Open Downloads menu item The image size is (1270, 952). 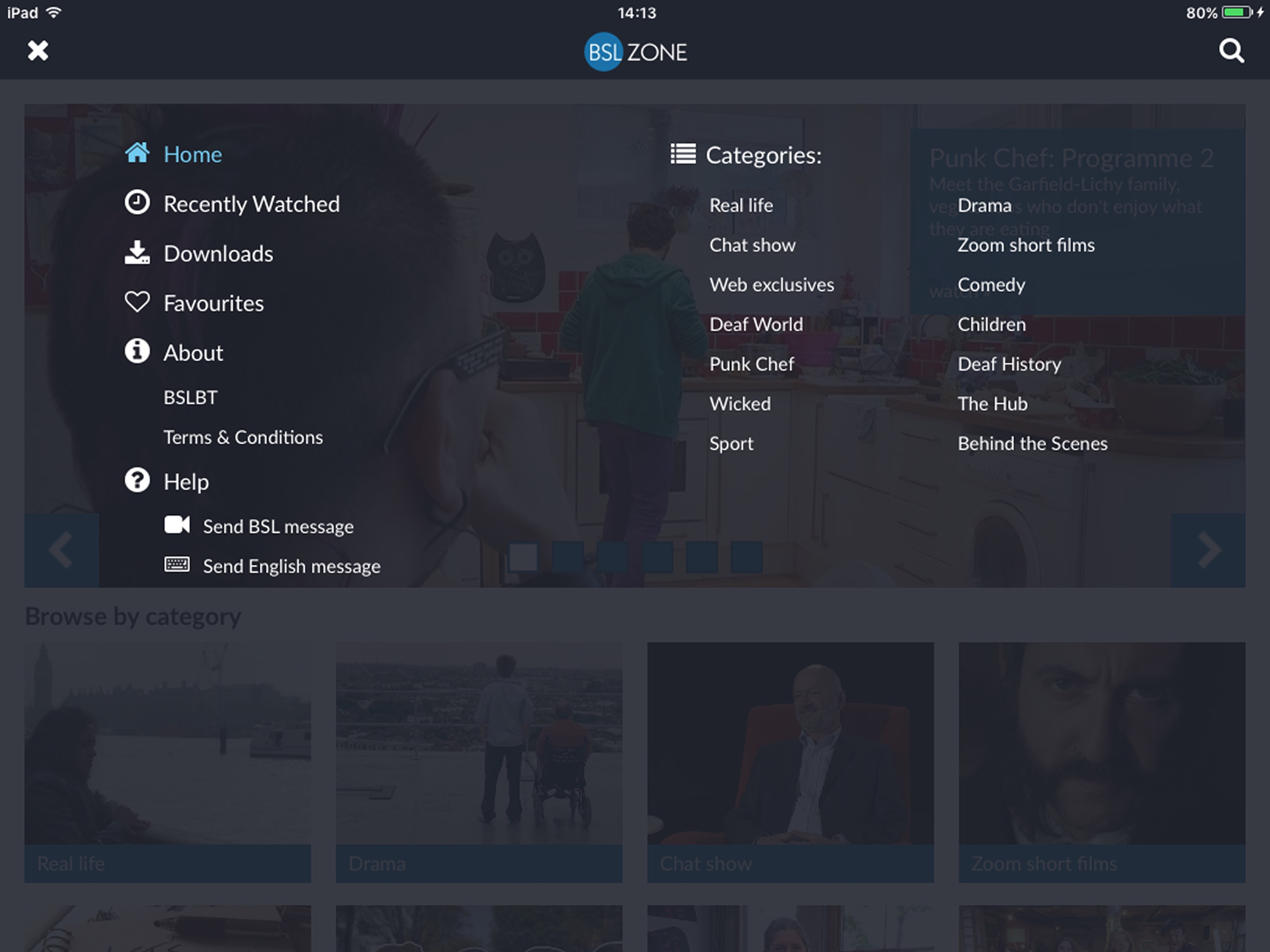pos(218,254)
